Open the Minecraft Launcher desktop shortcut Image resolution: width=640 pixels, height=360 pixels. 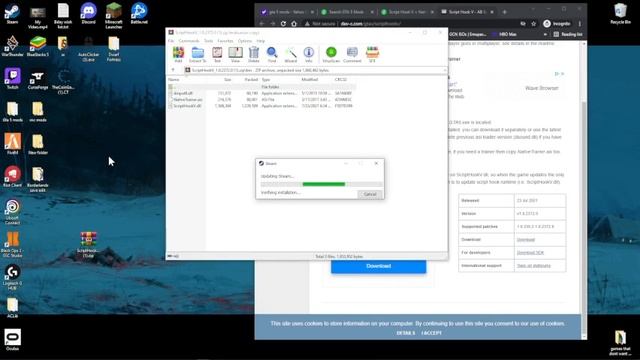pos(114,16)
